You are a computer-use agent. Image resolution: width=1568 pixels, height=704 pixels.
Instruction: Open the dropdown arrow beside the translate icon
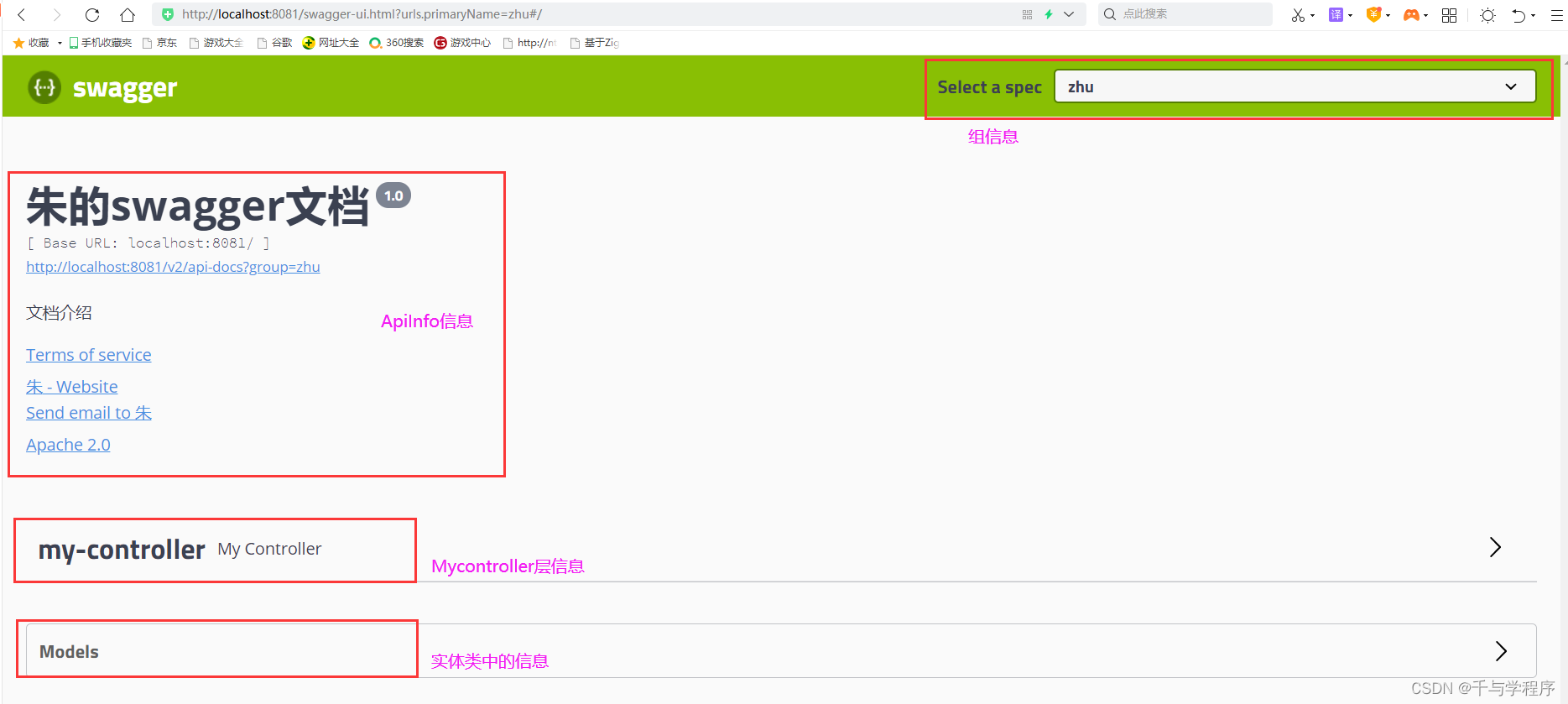pyautogui.click(x=1351, y=16)
